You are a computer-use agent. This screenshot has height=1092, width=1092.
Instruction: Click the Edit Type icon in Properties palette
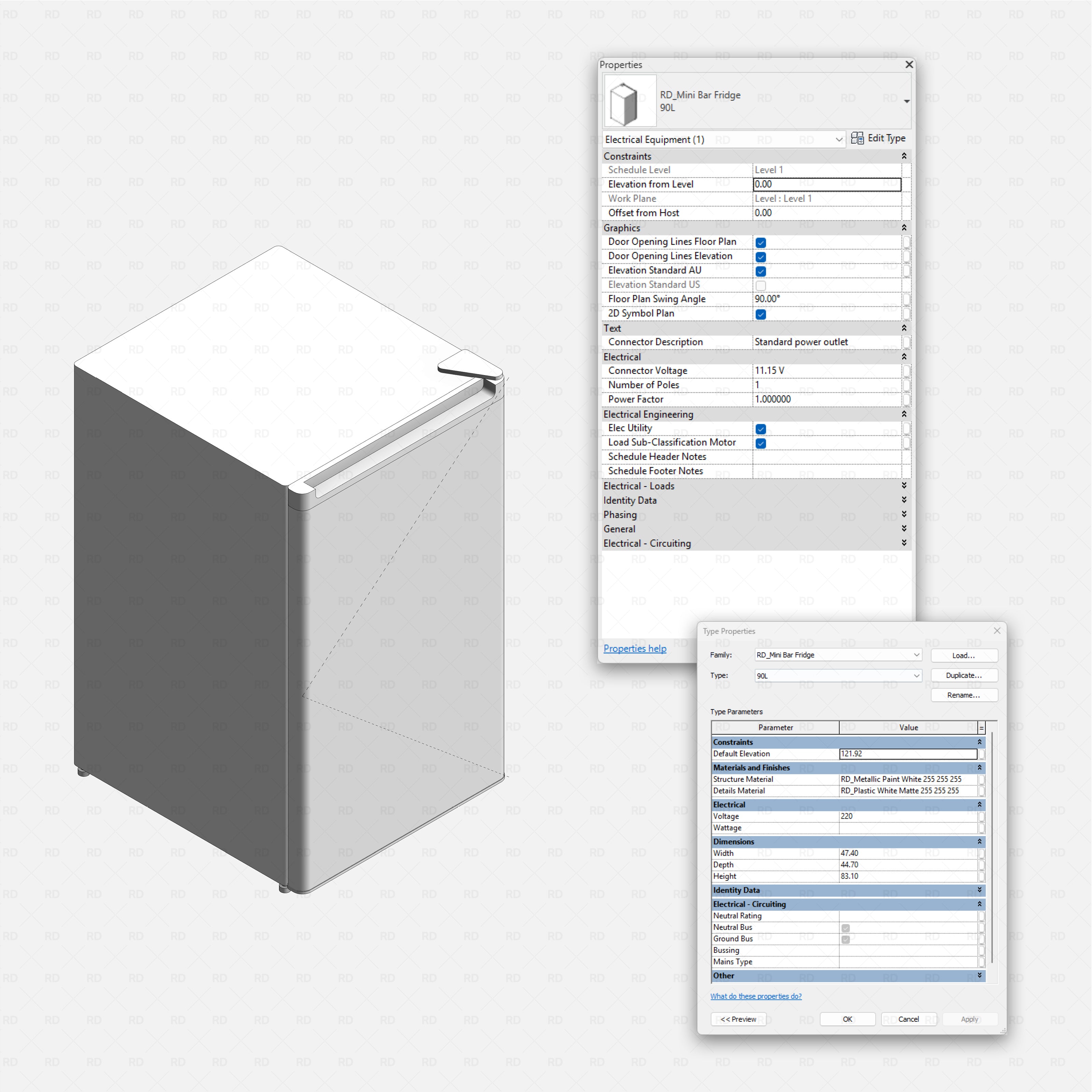pyautogui.click(x=858, y=139)
